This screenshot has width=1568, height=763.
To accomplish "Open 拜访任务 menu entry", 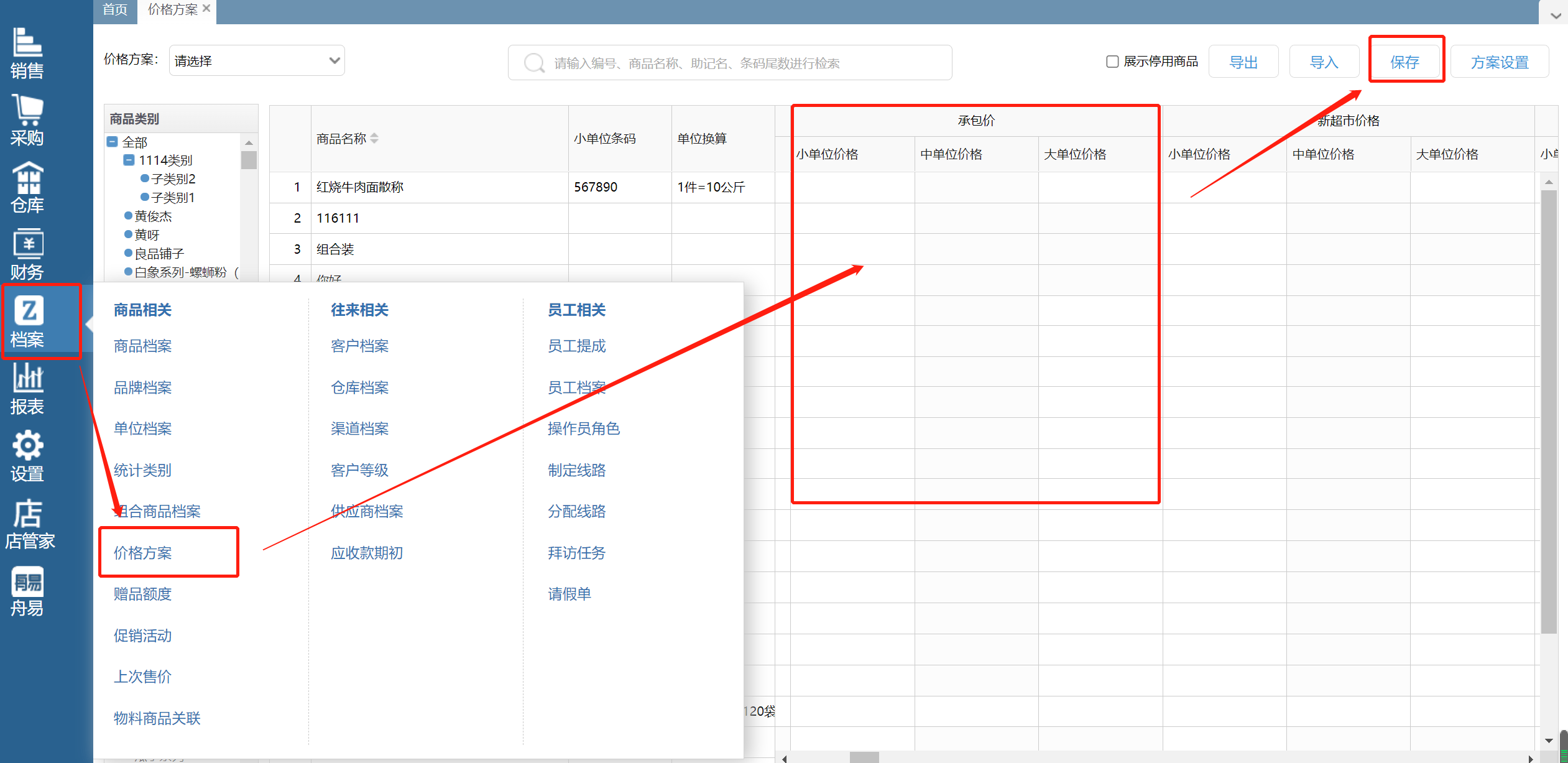I will (x=576, y=553).
